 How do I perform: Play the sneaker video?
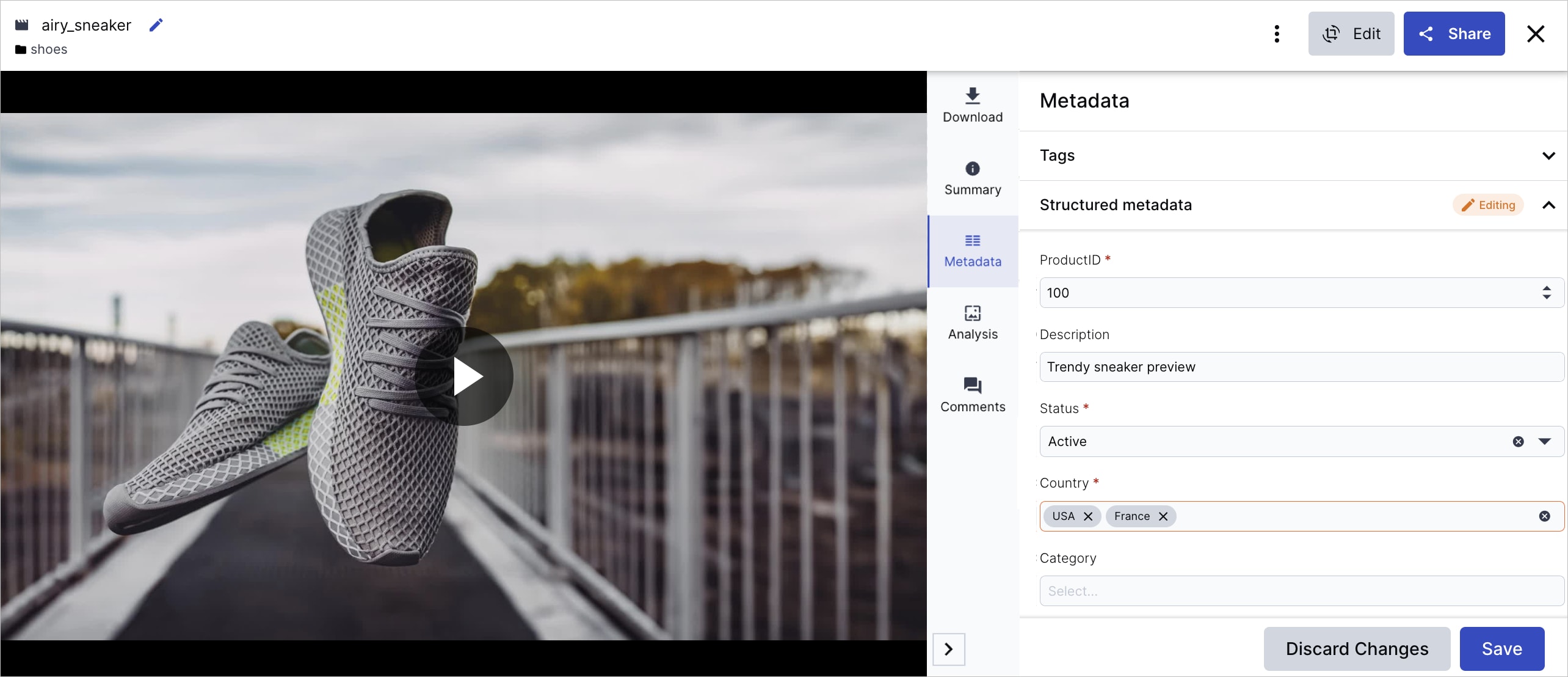[465, 376]
